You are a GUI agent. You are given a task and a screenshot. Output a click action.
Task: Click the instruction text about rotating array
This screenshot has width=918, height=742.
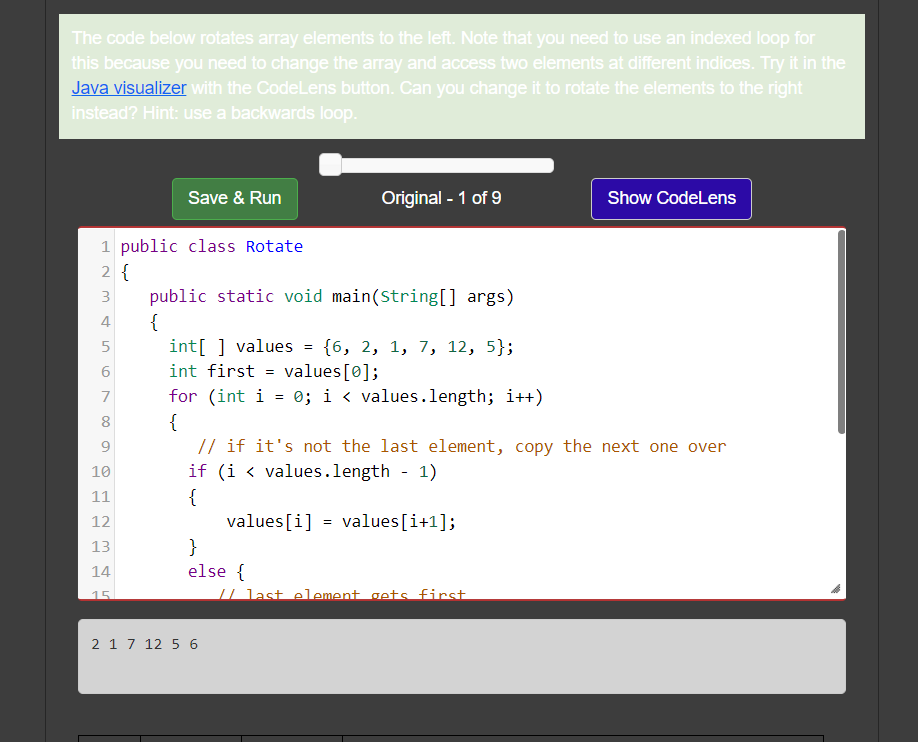coord(458,75)
